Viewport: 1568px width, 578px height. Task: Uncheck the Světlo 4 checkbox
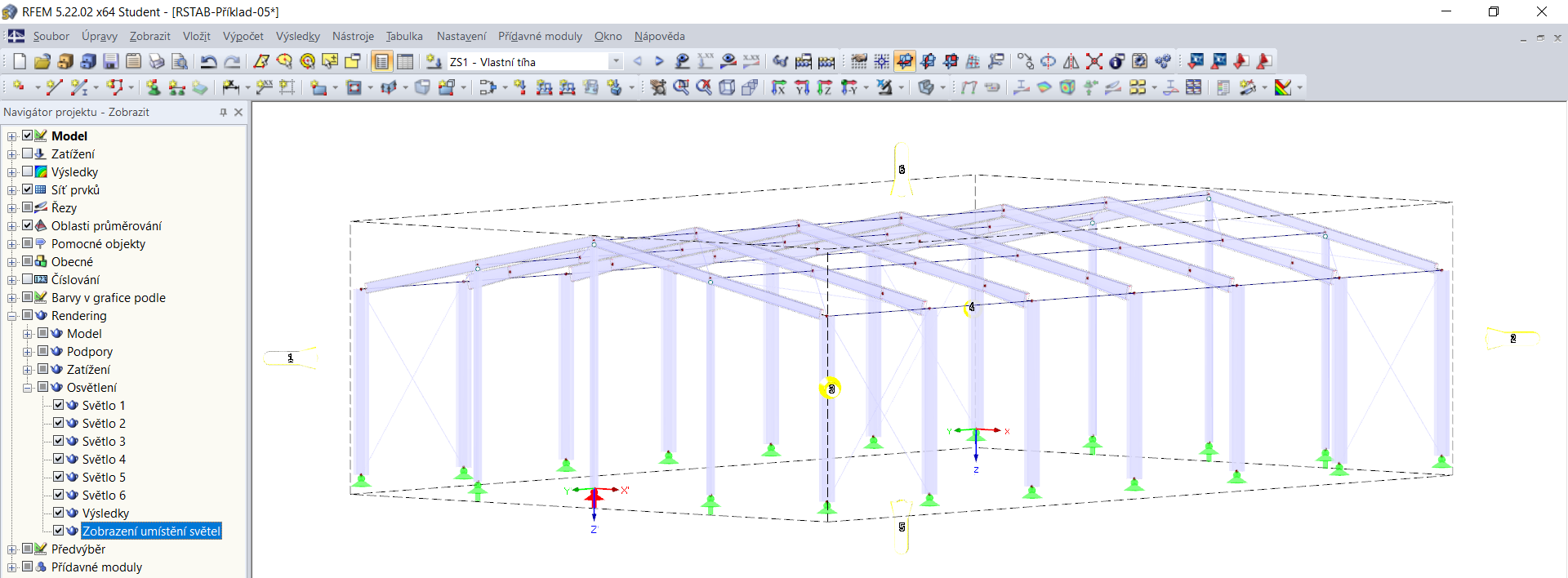(x=59, y=459)
